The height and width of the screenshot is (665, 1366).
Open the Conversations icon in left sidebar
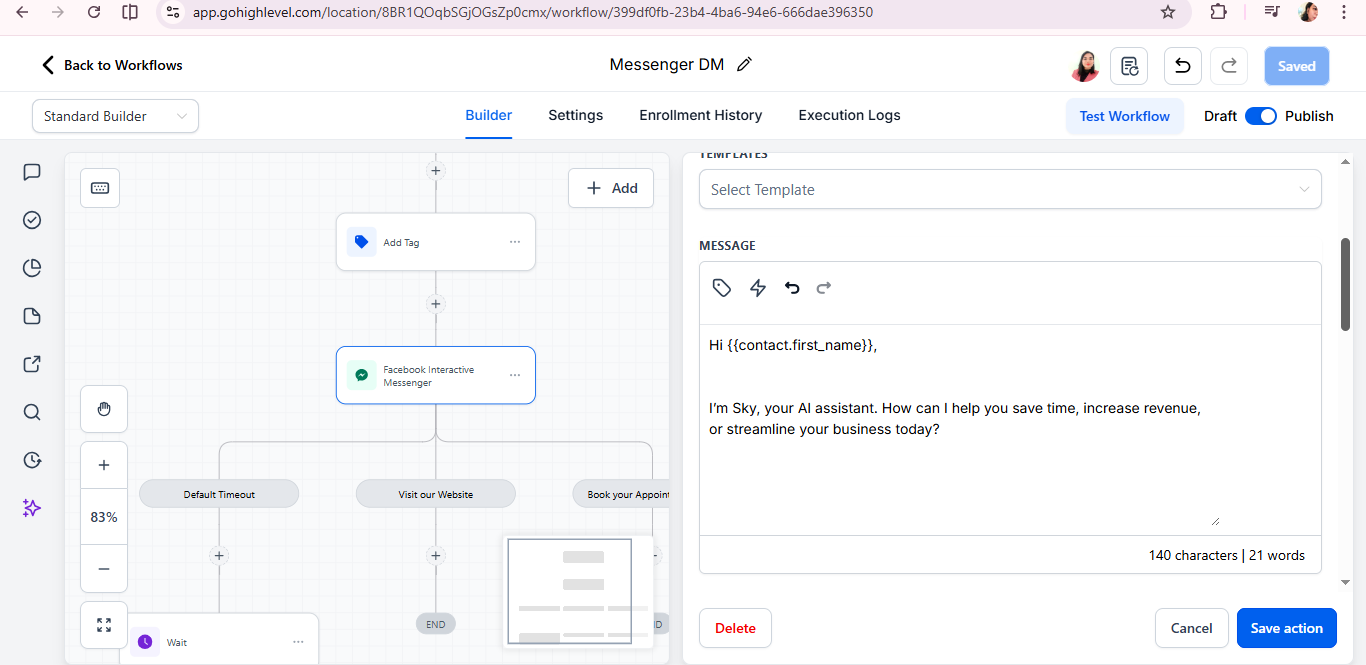pyautogui.click(x=31, y=171)
